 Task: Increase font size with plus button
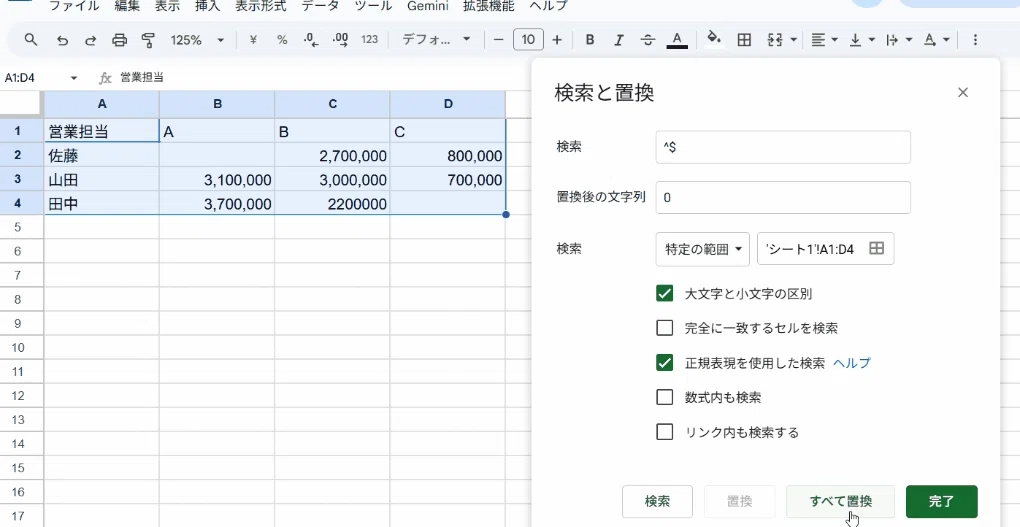[557, 40]
